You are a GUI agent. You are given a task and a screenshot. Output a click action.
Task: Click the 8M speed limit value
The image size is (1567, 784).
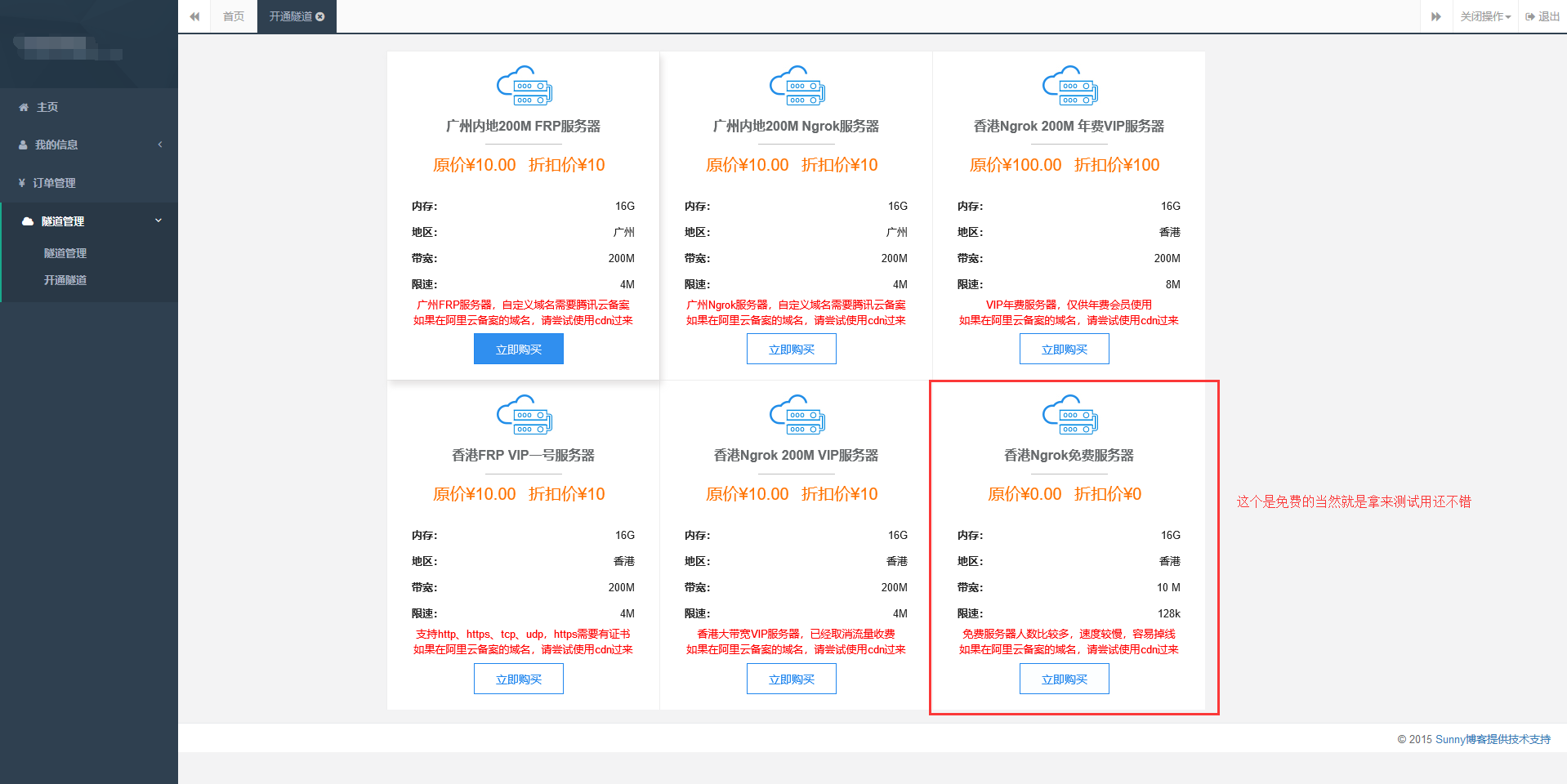point(1173,284)
